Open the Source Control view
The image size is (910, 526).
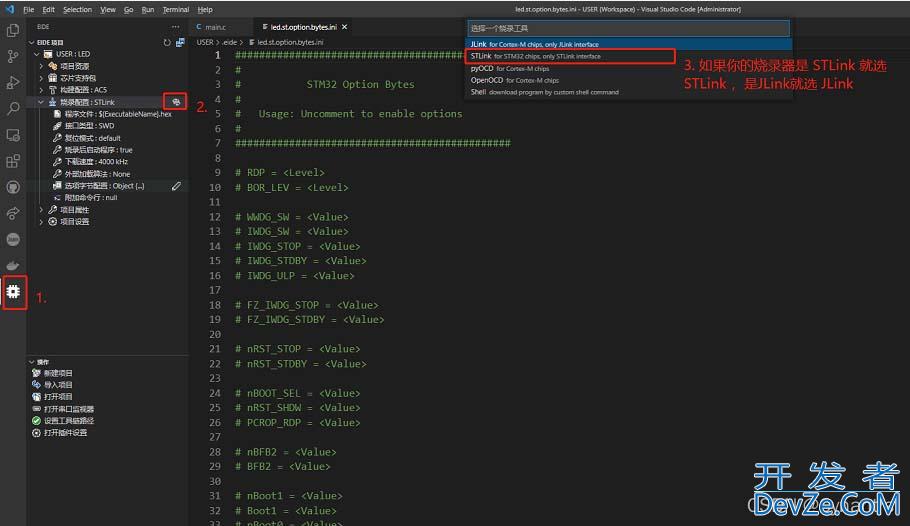(x=13, y=56)
